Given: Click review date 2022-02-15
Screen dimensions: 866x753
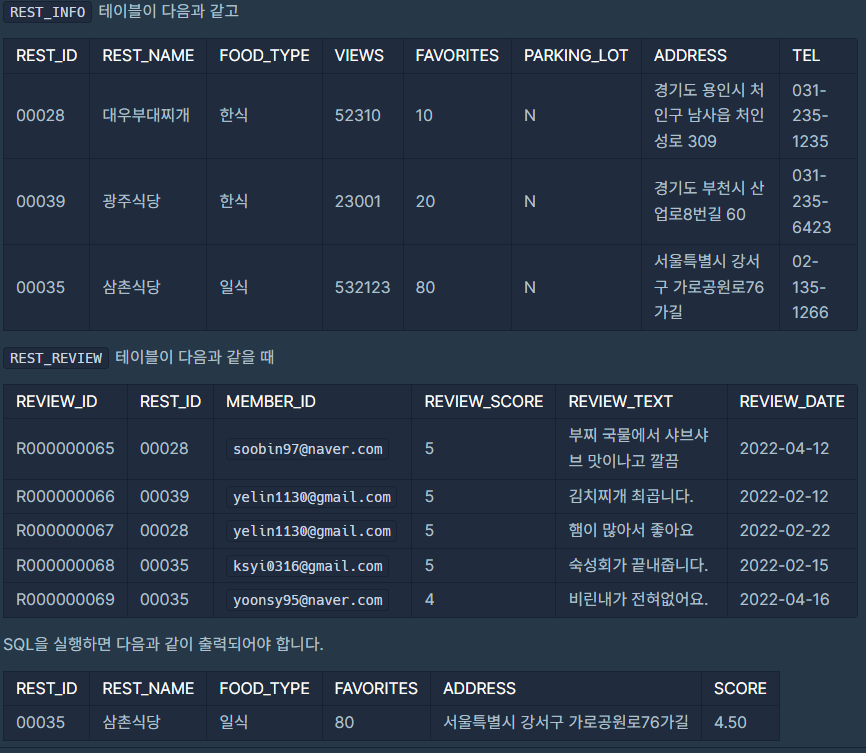Looking at the screenshot, I should tap(784, 566).
